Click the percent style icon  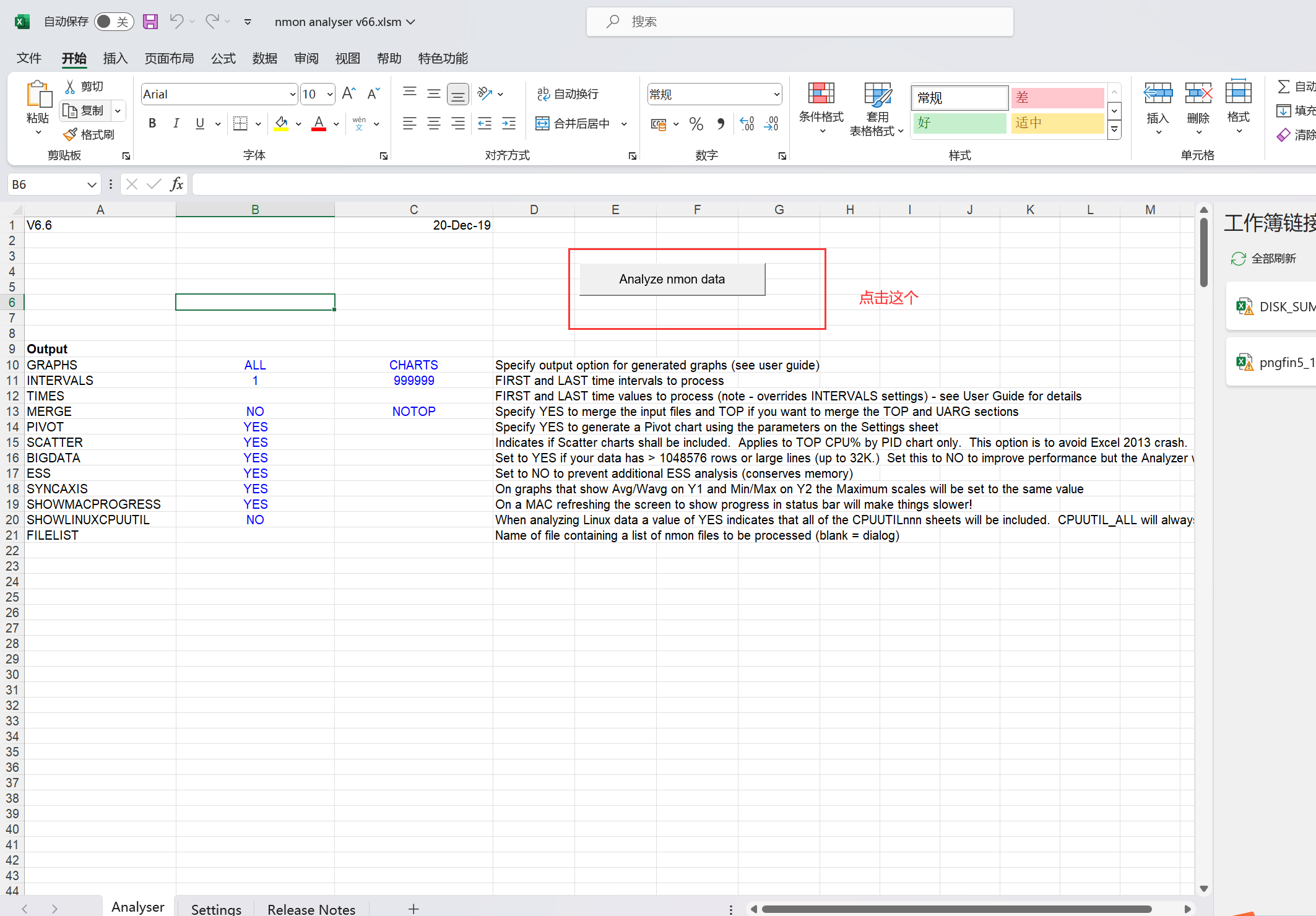click(x=696, y=124)
